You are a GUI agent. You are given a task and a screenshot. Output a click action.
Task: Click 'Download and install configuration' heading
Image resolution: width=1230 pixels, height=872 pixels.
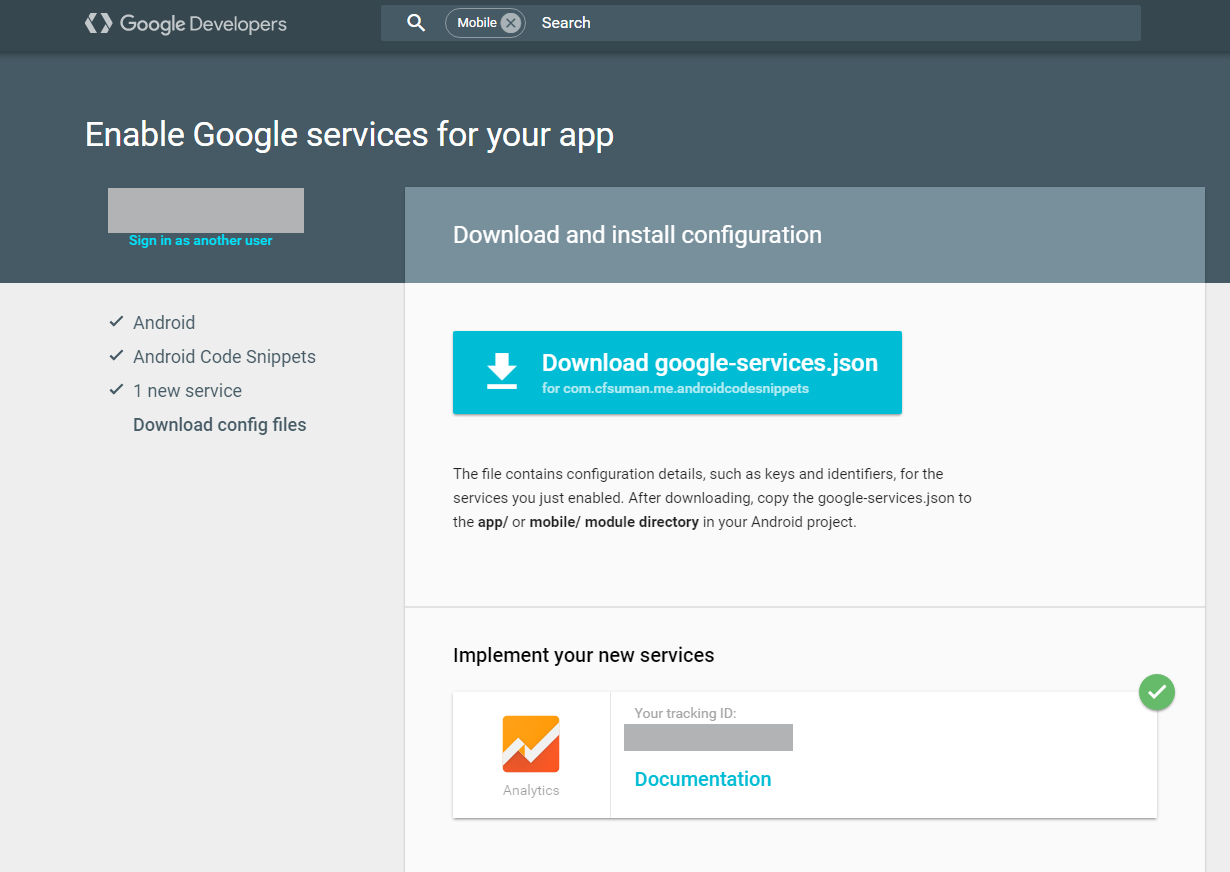coord(637,235)
